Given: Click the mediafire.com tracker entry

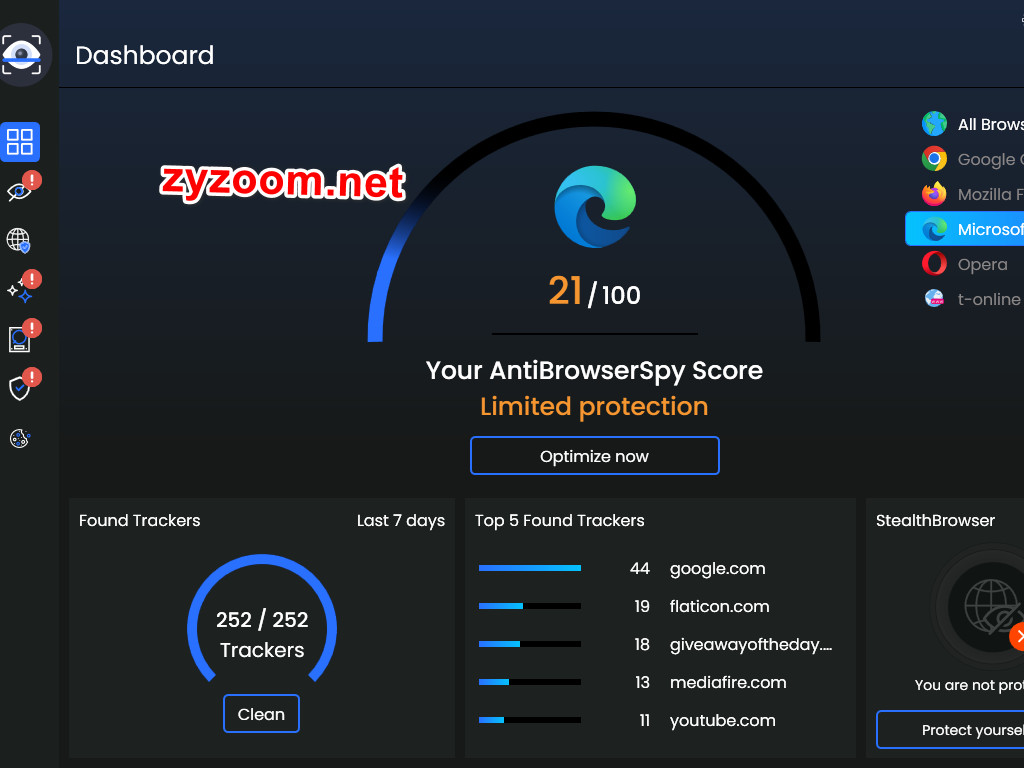Looking at the screenshot, I should [x=728, y=682].
